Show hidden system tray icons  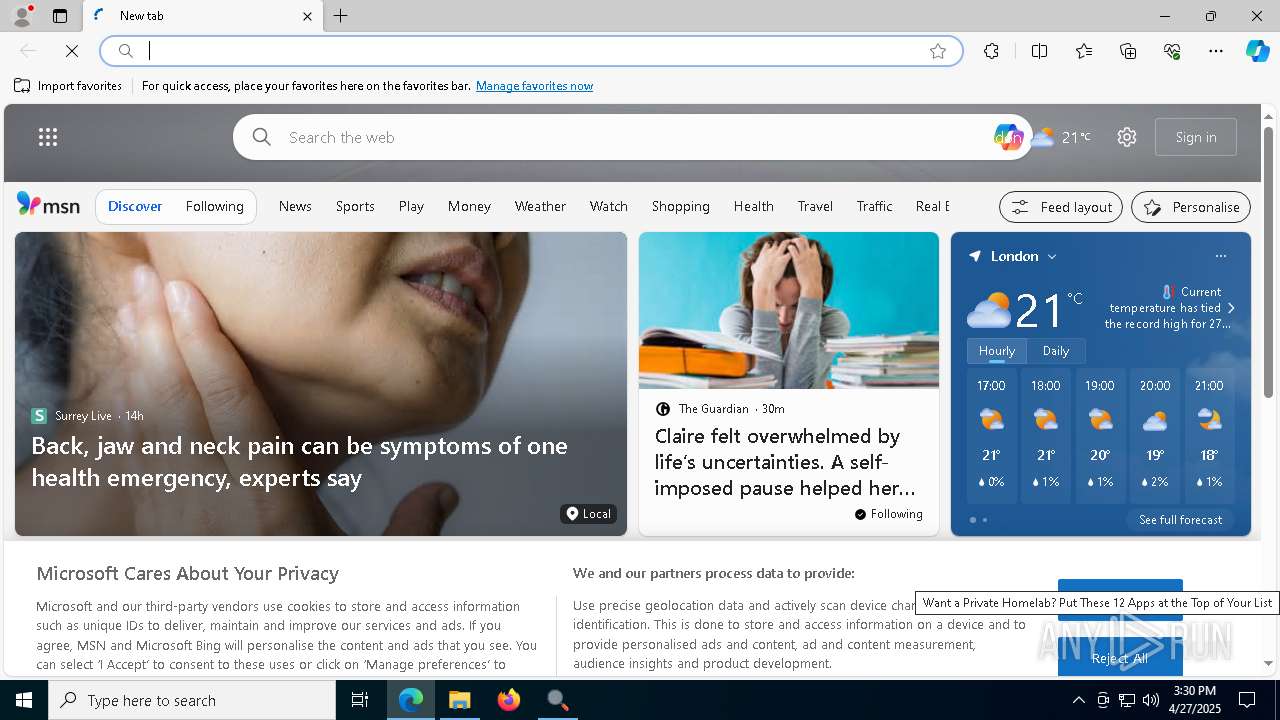1078,700
